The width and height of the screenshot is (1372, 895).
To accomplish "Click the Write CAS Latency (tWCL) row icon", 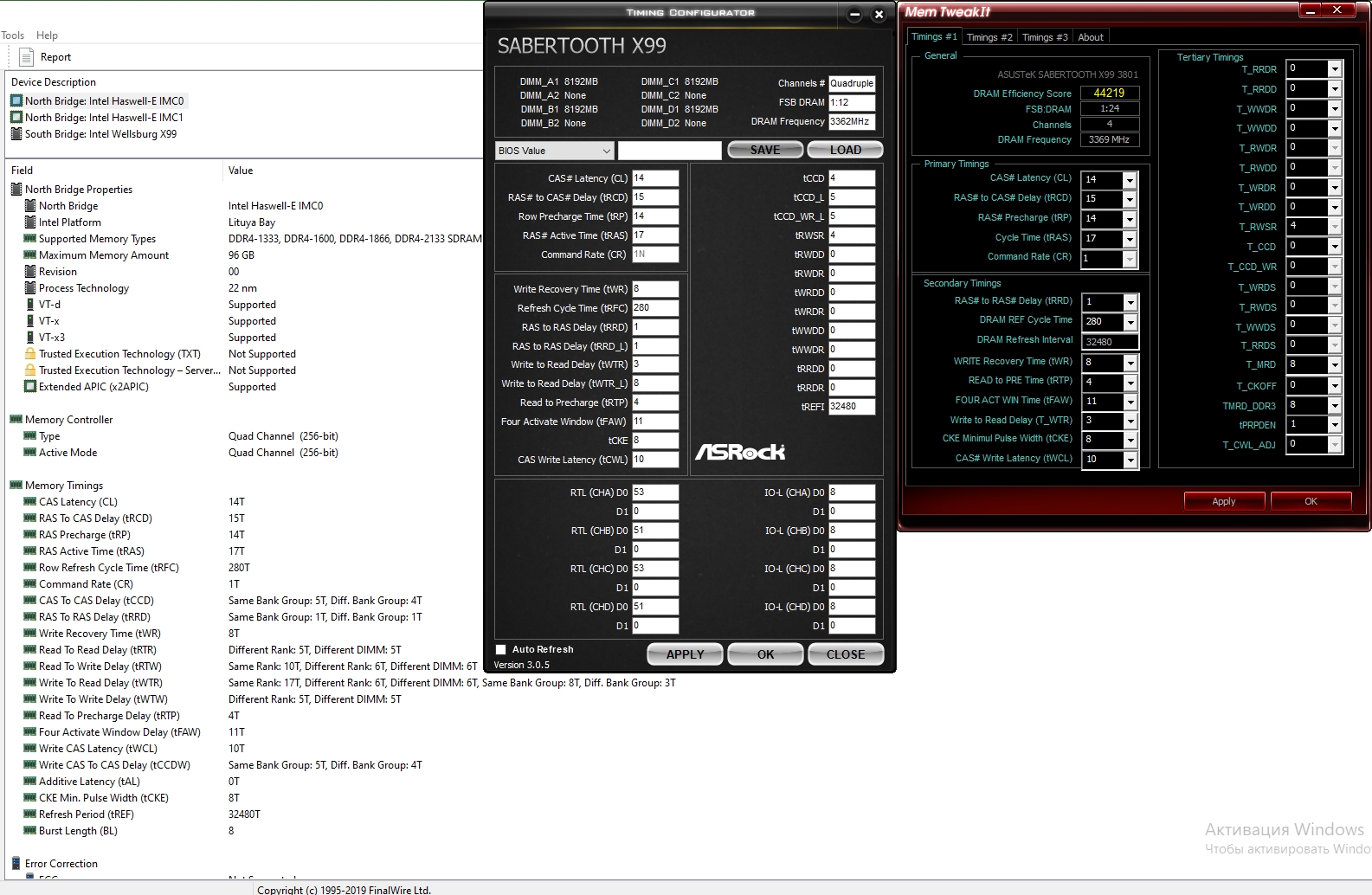I will click(x=30, y=749).
